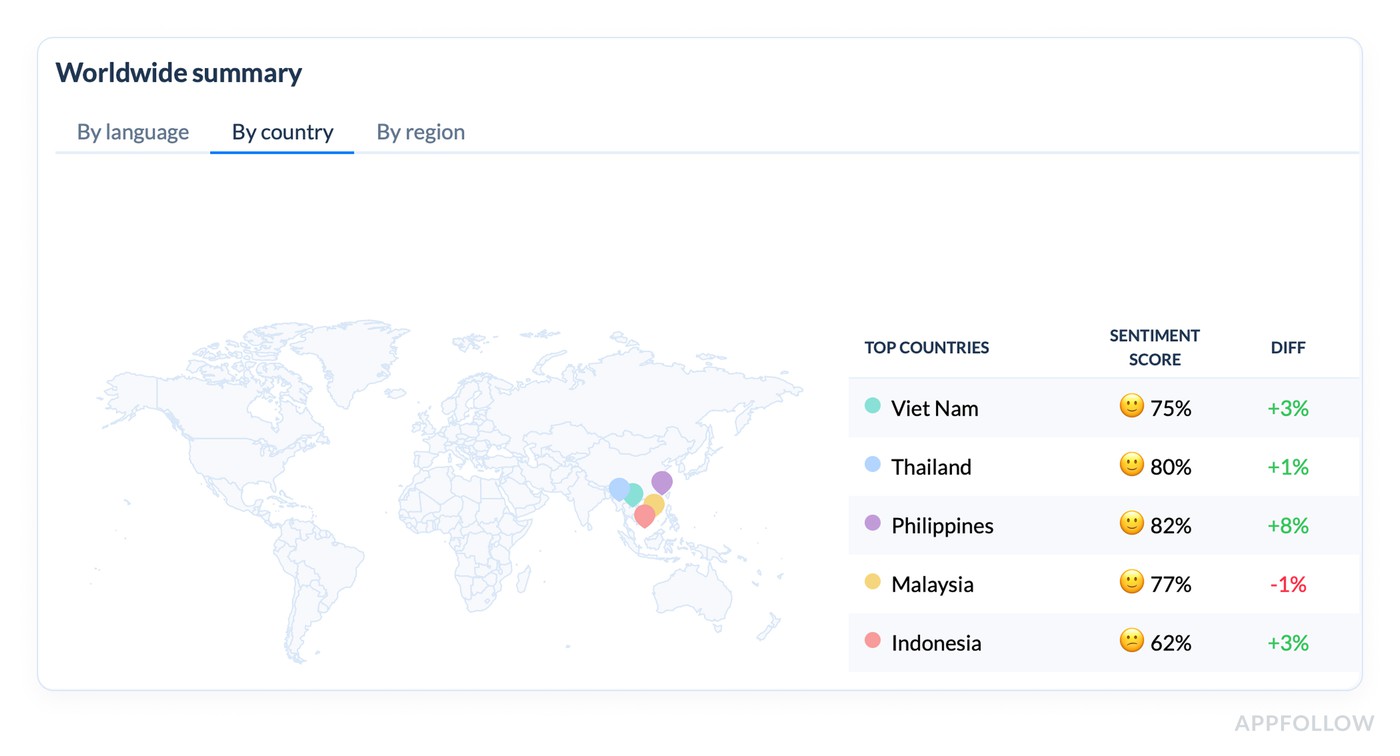Open the By region view

click(420, 132)
